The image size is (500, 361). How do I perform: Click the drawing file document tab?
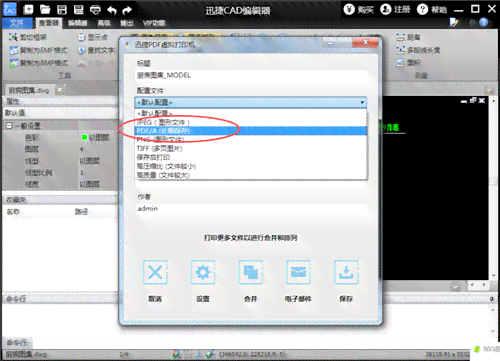[29, 90]
